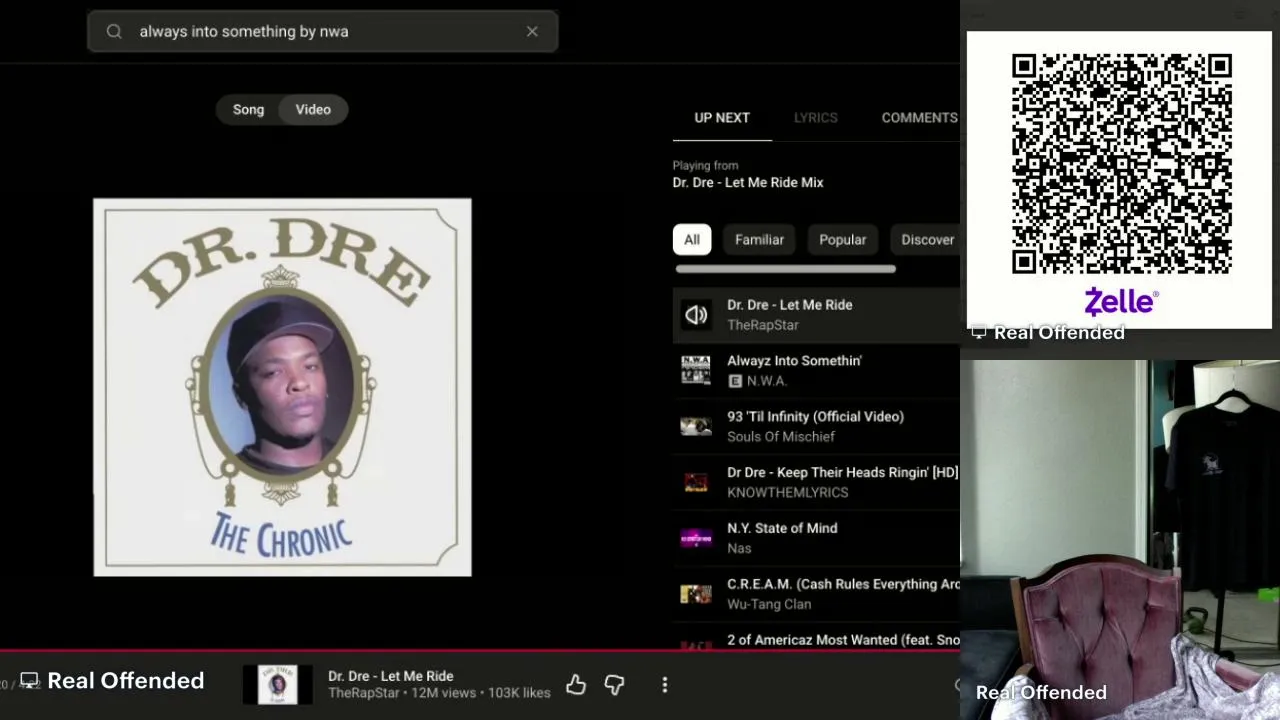
Task: Click the Keep Their Heads Ringin' thumbnail
Action: (x=696, y=483)
